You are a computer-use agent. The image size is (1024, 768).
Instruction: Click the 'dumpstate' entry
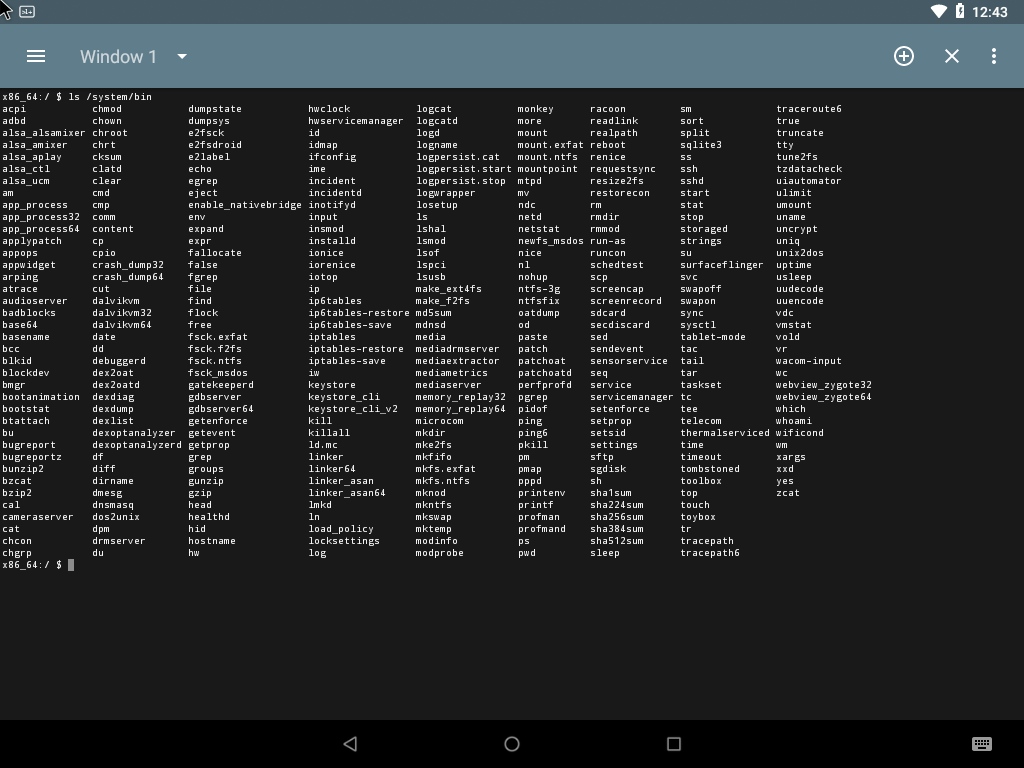(x=215, y=109)
